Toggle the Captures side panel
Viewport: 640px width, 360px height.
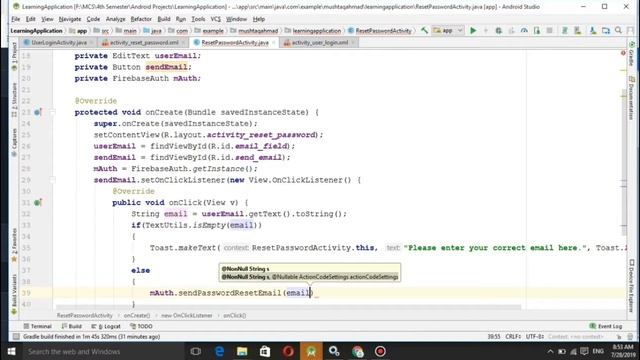(x=14, y=142)
